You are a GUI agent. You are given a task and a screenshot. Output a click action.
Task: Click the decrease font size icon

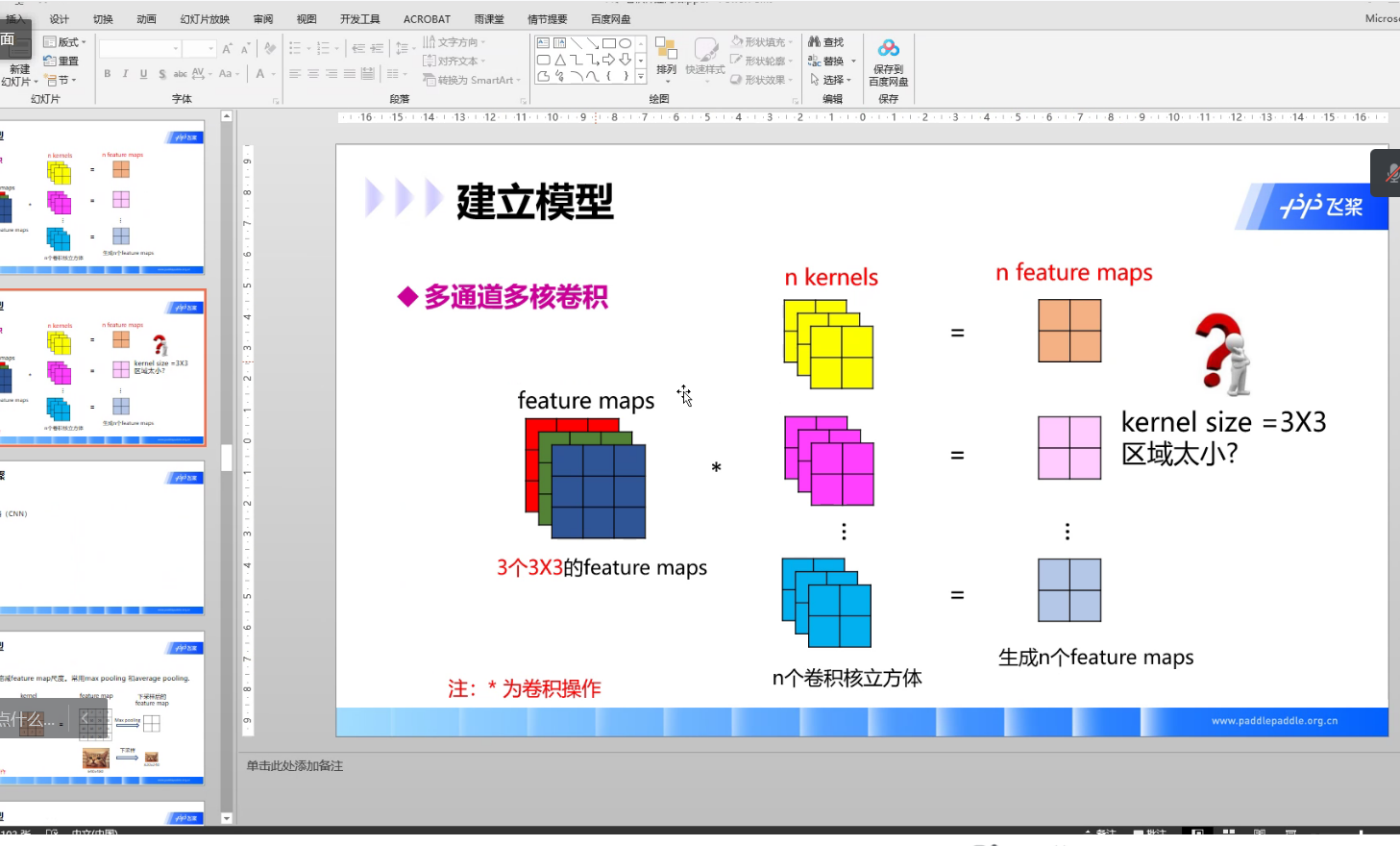point(246,48)
